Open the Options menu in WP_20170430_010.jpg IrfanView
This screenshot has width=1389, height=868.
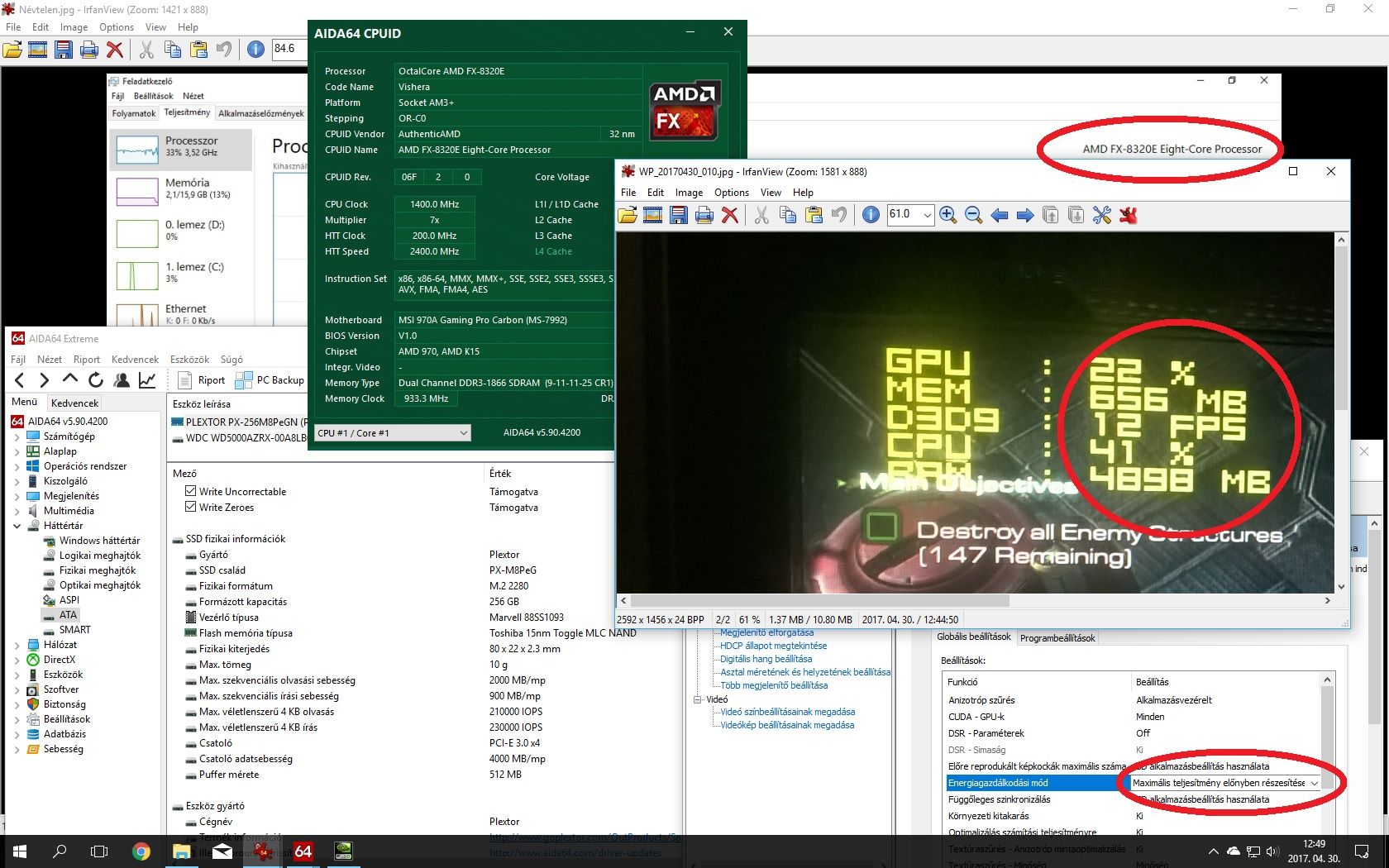tap(732, 193)
